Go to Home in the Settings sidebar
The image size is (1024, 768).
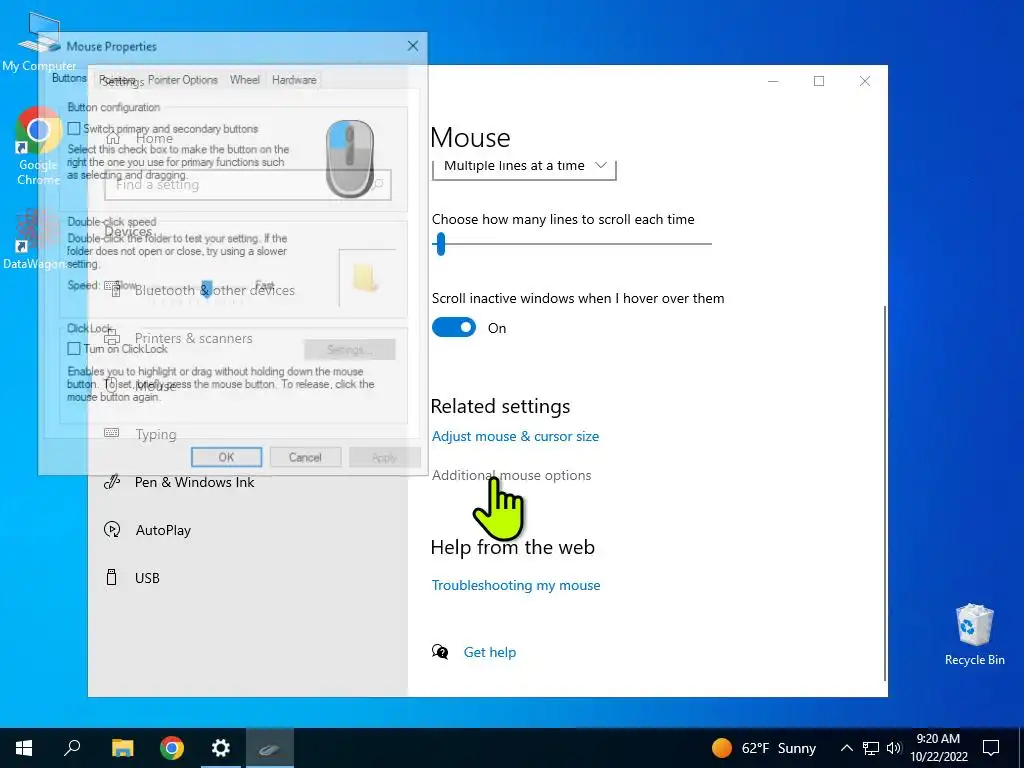154,138
